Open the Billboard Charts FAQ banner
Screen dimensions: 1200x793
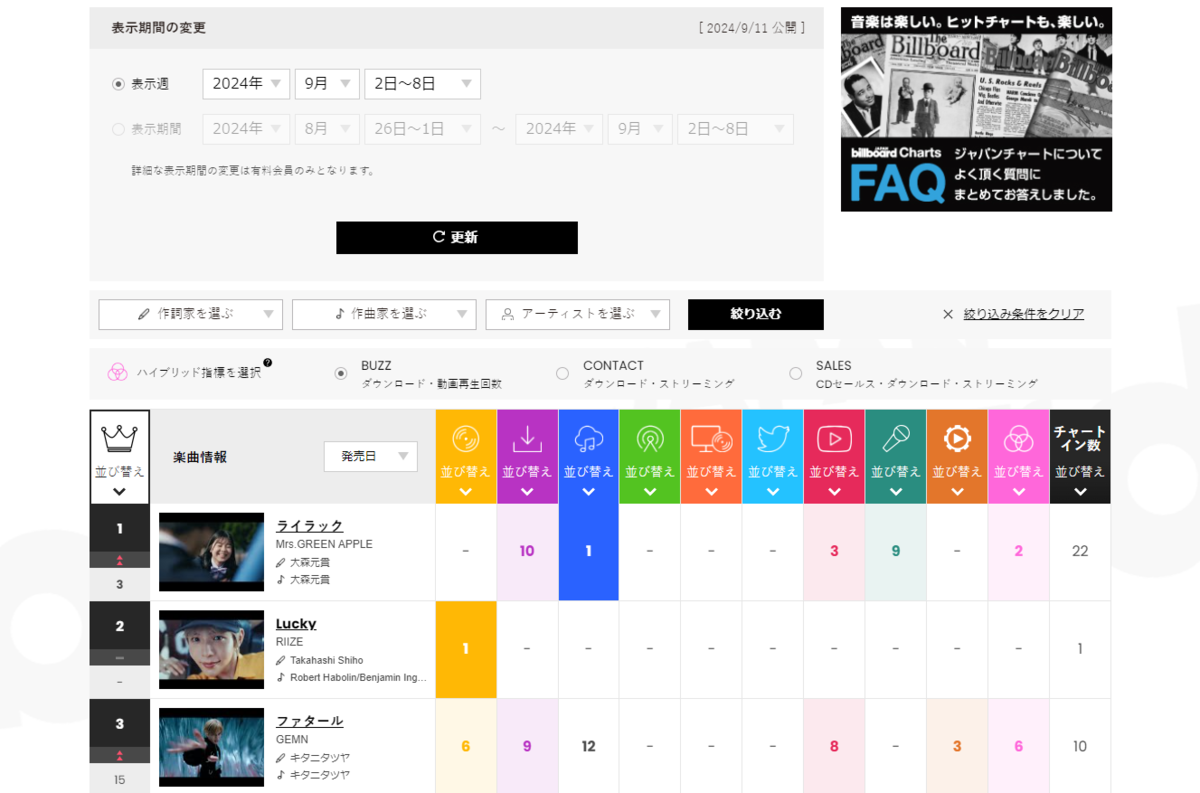click(x=976, y=109)
